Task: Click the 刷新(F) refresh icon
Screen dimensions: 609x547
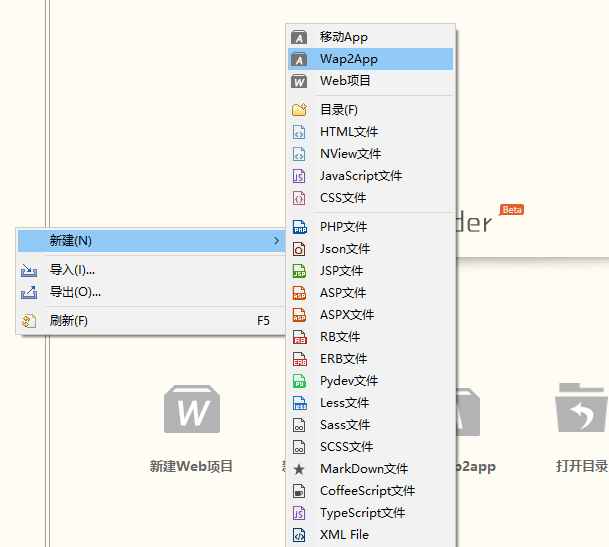Action: click(29, 321)
